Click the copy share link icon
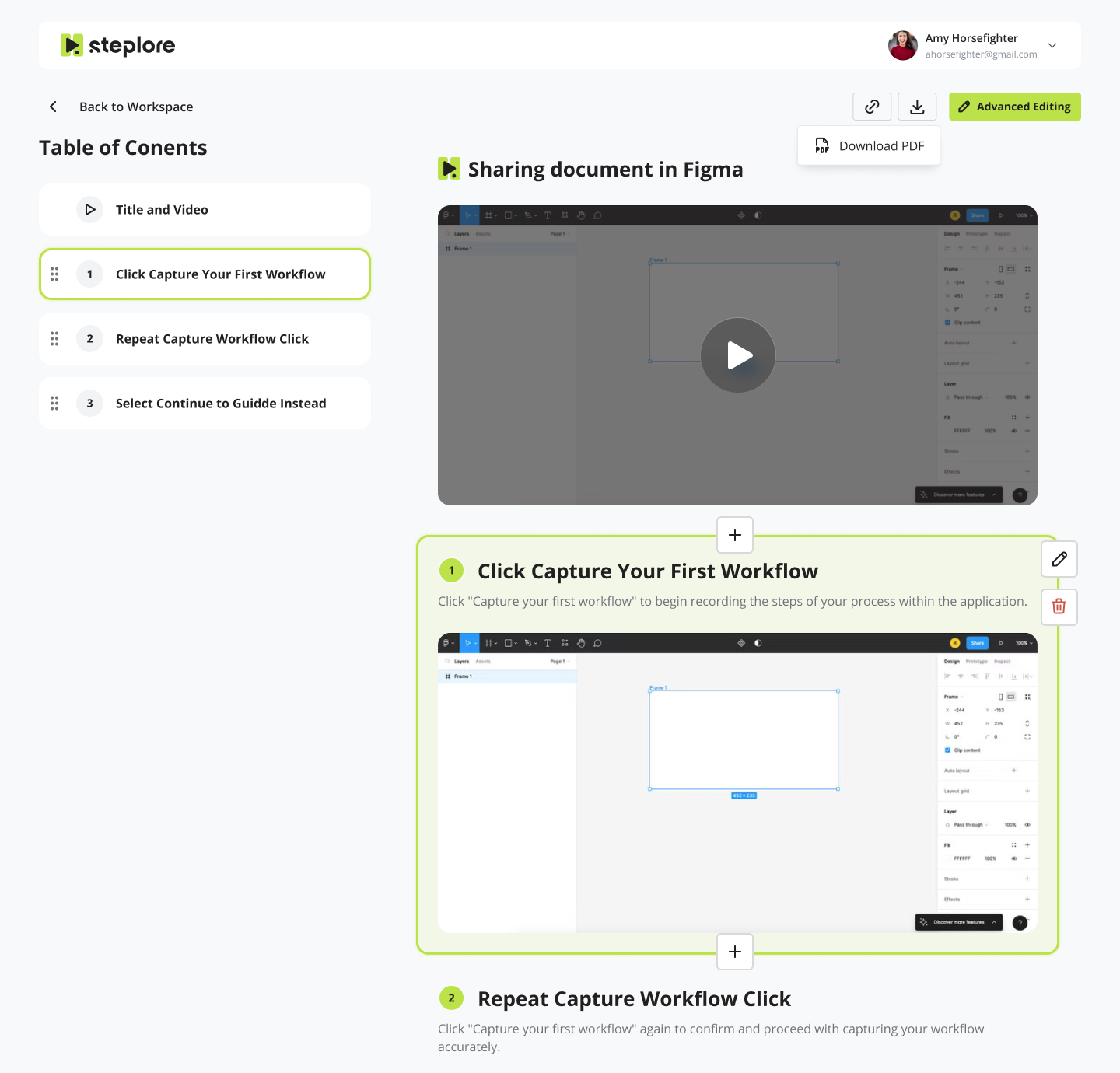Image resolution: width=1120 pixels, height=1073 pixels. click(871, 107)
